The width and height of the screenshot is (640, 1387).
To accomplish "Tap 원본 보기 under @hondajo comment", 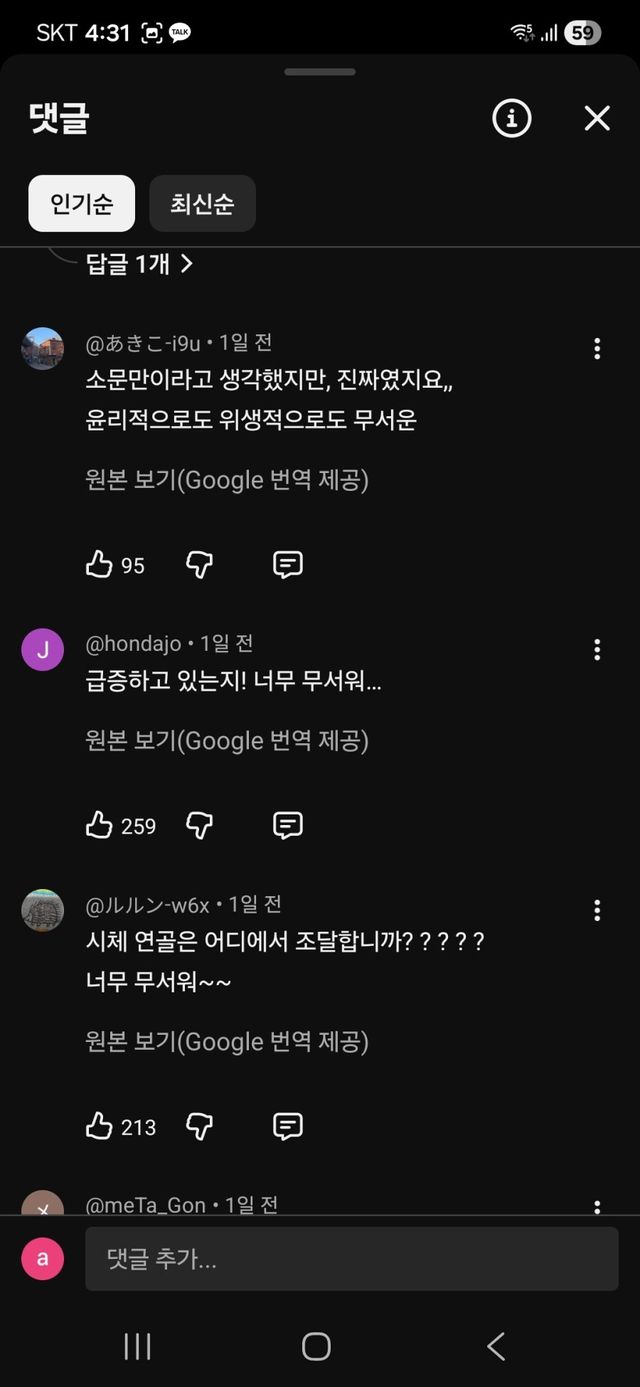I will pos(227,741).
